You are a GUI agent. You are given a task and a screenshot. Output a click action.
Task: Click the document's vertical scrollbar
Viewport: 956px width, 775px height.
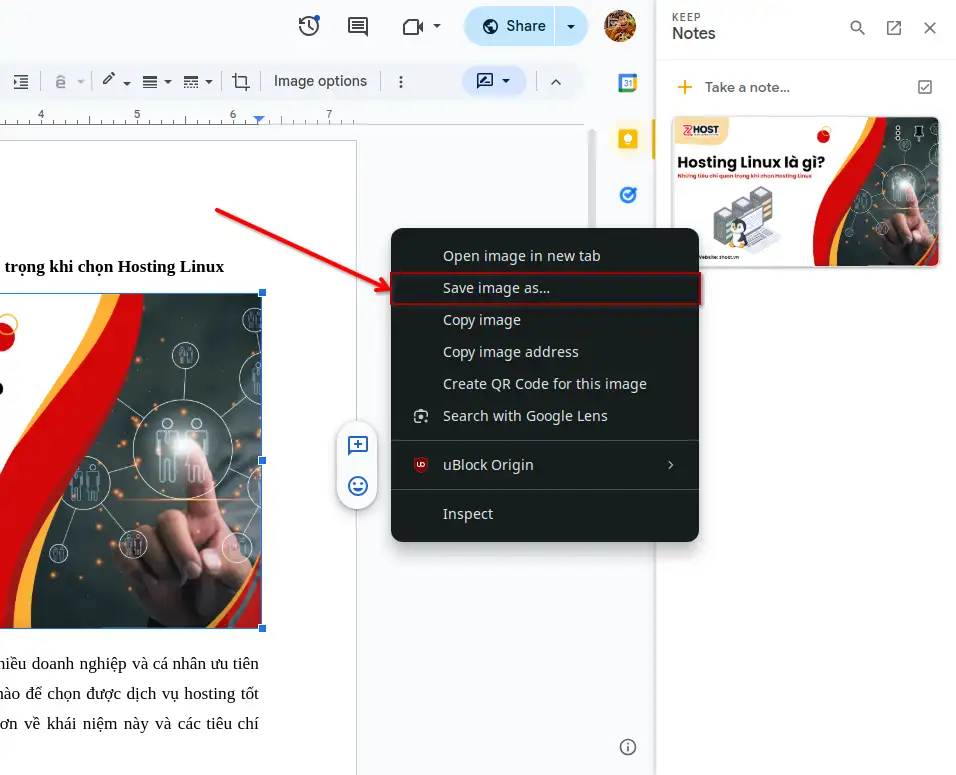click(x=591, y=177)
